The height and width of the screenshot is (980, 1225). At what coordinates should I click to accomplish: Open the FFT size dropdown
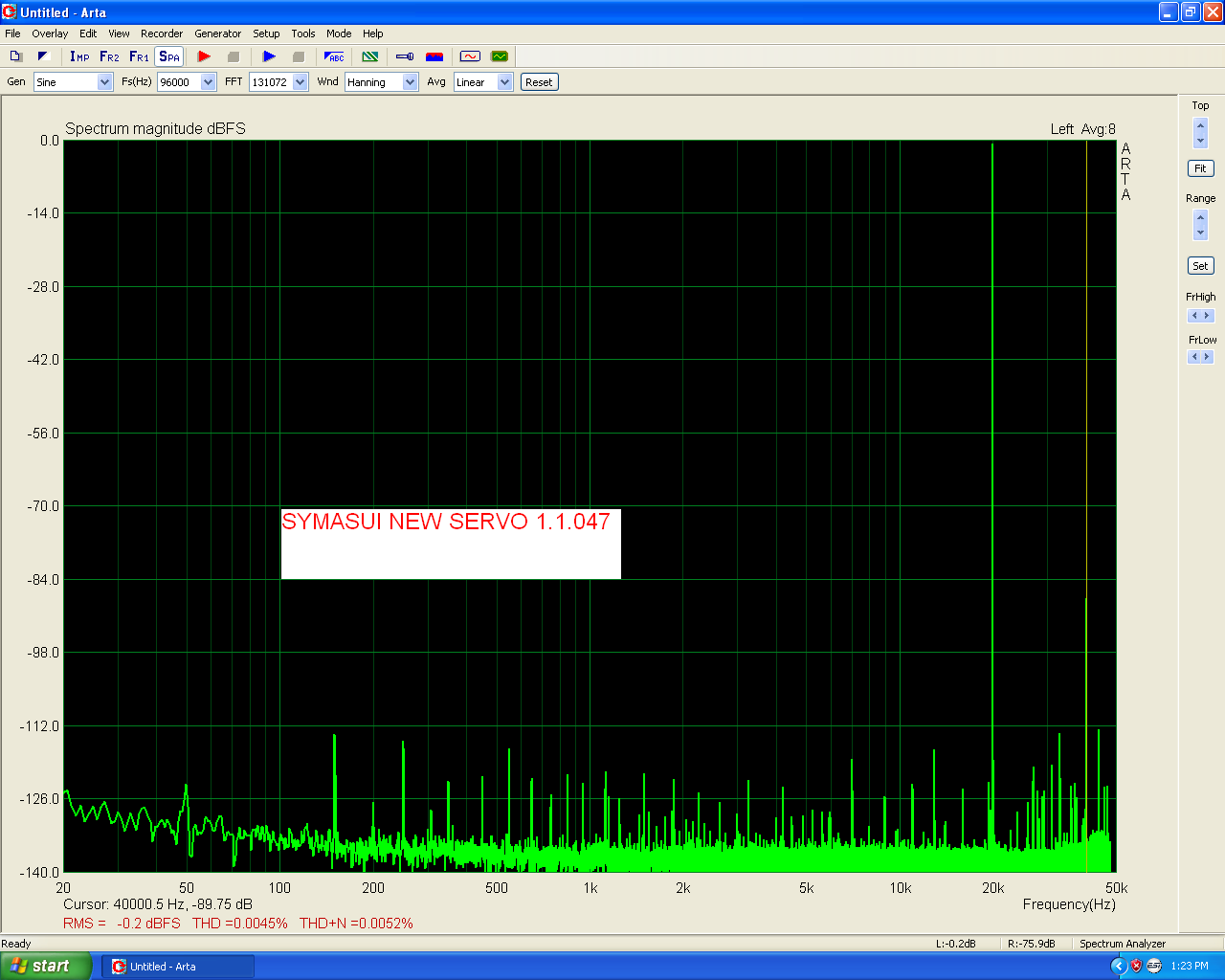[300, 82]
